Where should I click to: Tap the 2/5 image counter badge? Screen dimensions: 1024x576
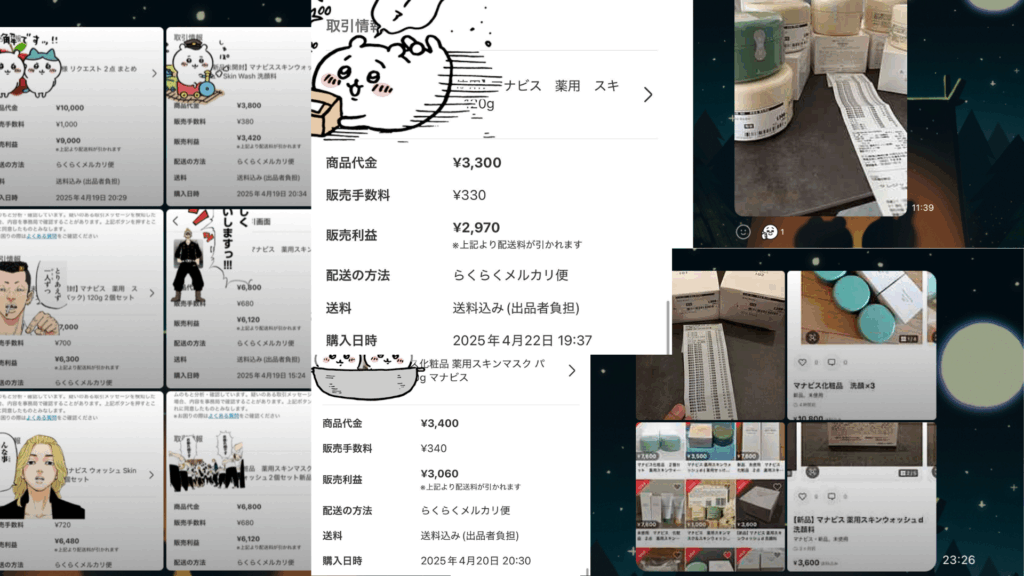[x=908, y=473]
